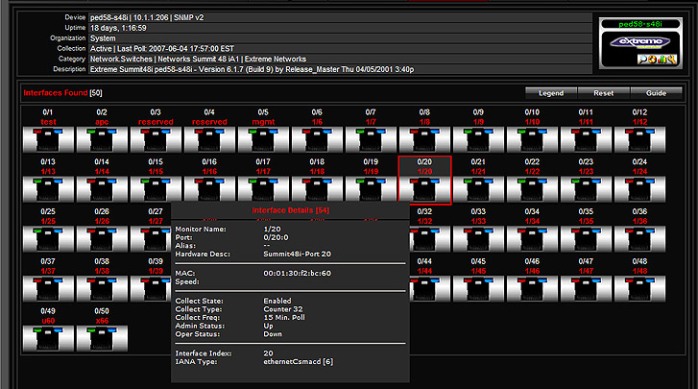Pick the port 0/11 interface icon
Viewport: 698px width, 389px height.
(x=586, y=140)
